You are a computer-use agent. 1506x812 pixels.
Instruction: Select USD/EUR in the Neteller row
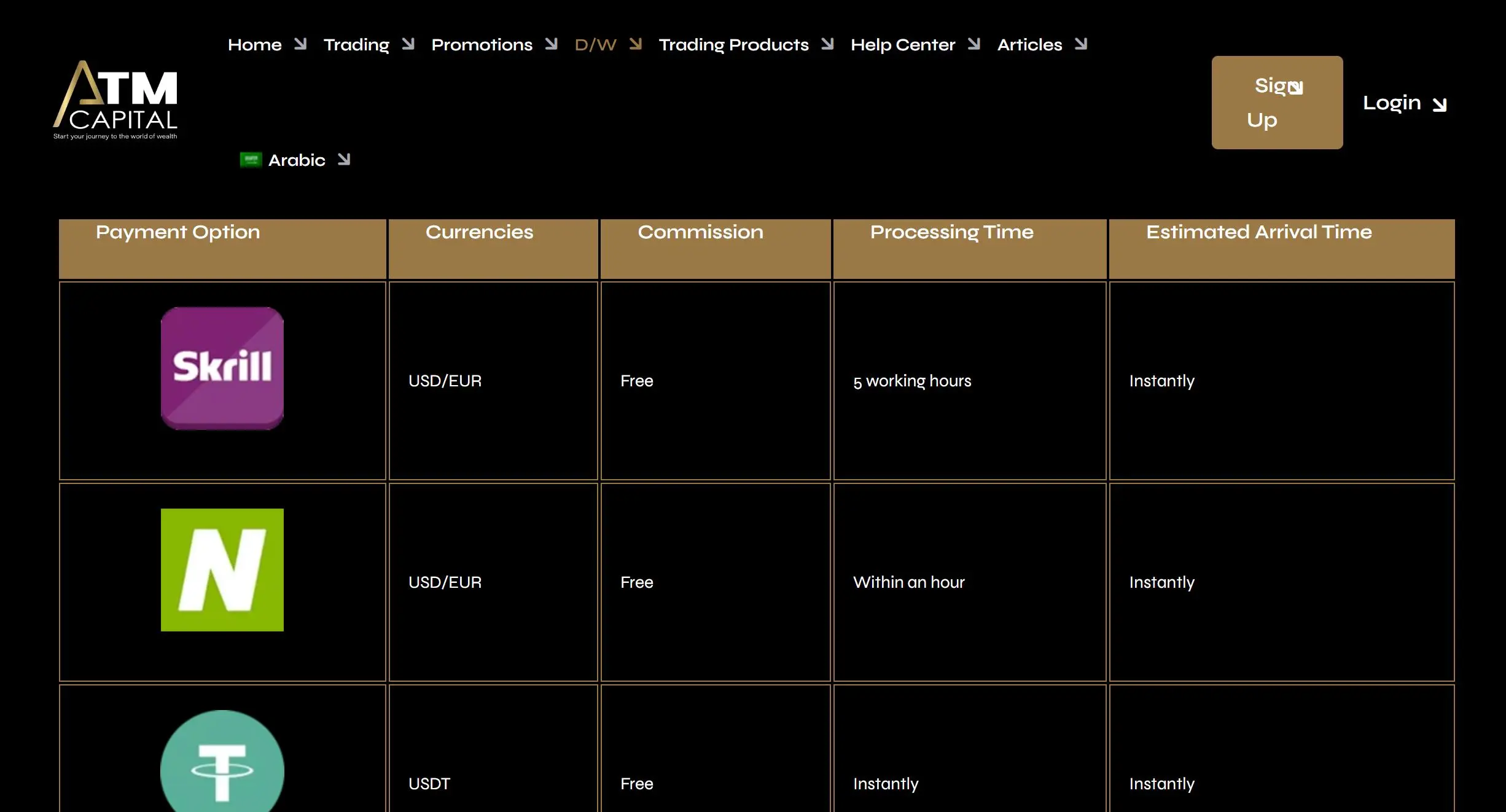(445, 582)
